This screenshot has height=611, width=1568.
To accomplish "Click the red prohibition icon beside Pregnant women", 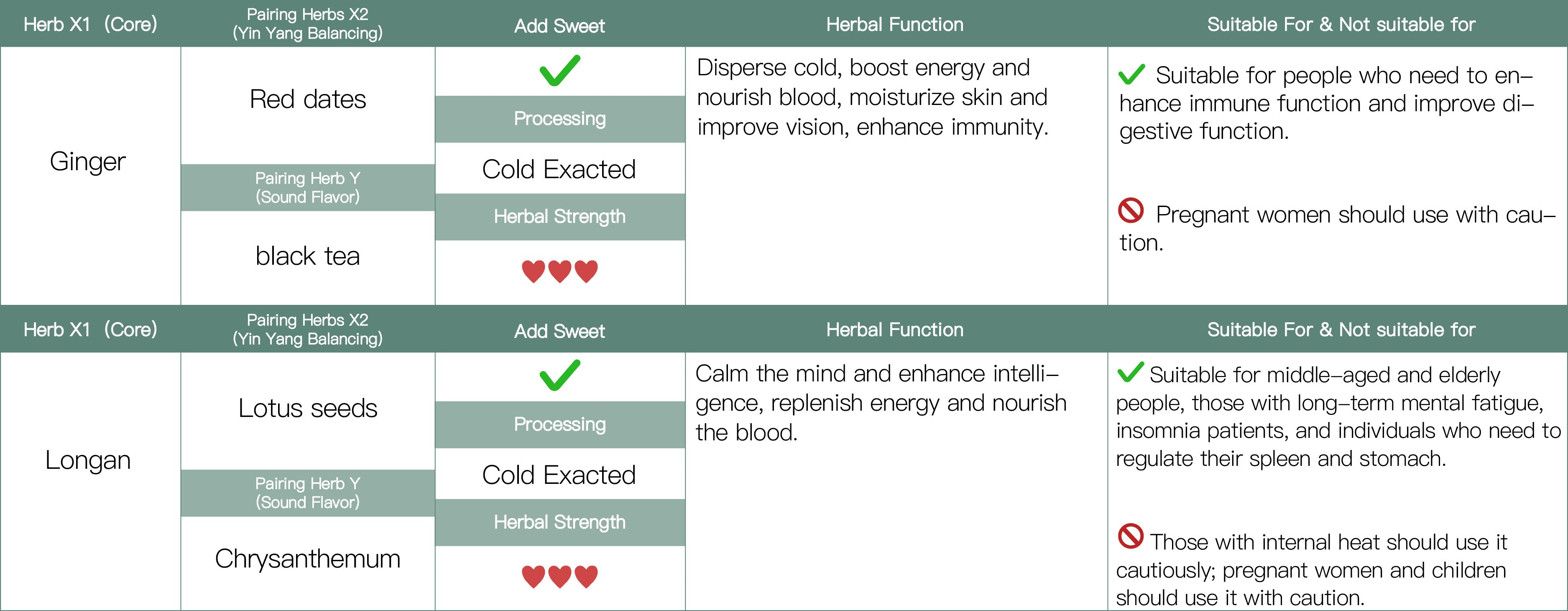I will pyautogui.click(x=1131, y=210).
